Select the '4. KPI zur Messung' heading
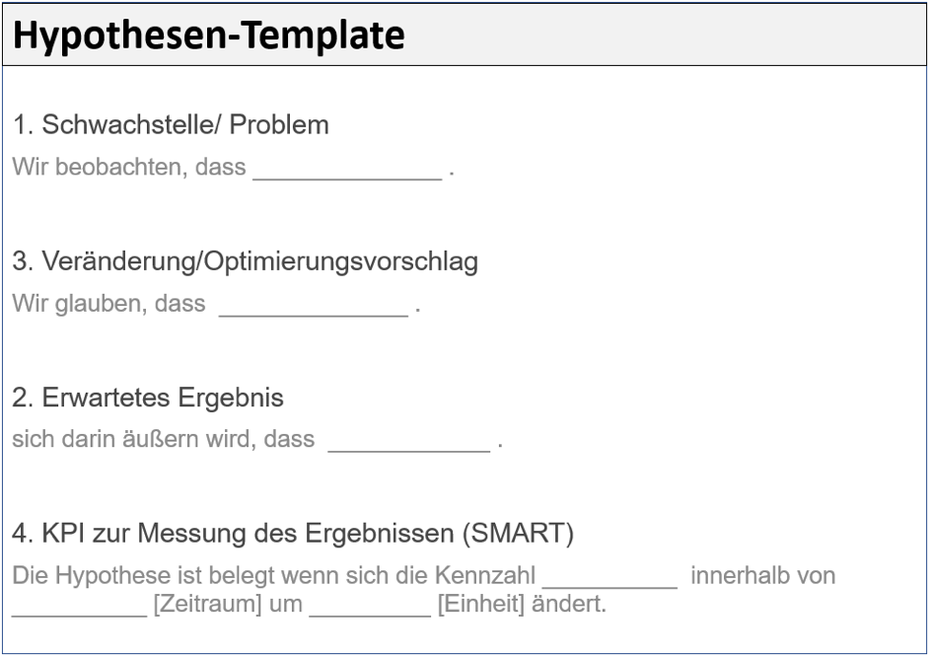The width and height of the screenshot is (930, 657). point(293,533)
